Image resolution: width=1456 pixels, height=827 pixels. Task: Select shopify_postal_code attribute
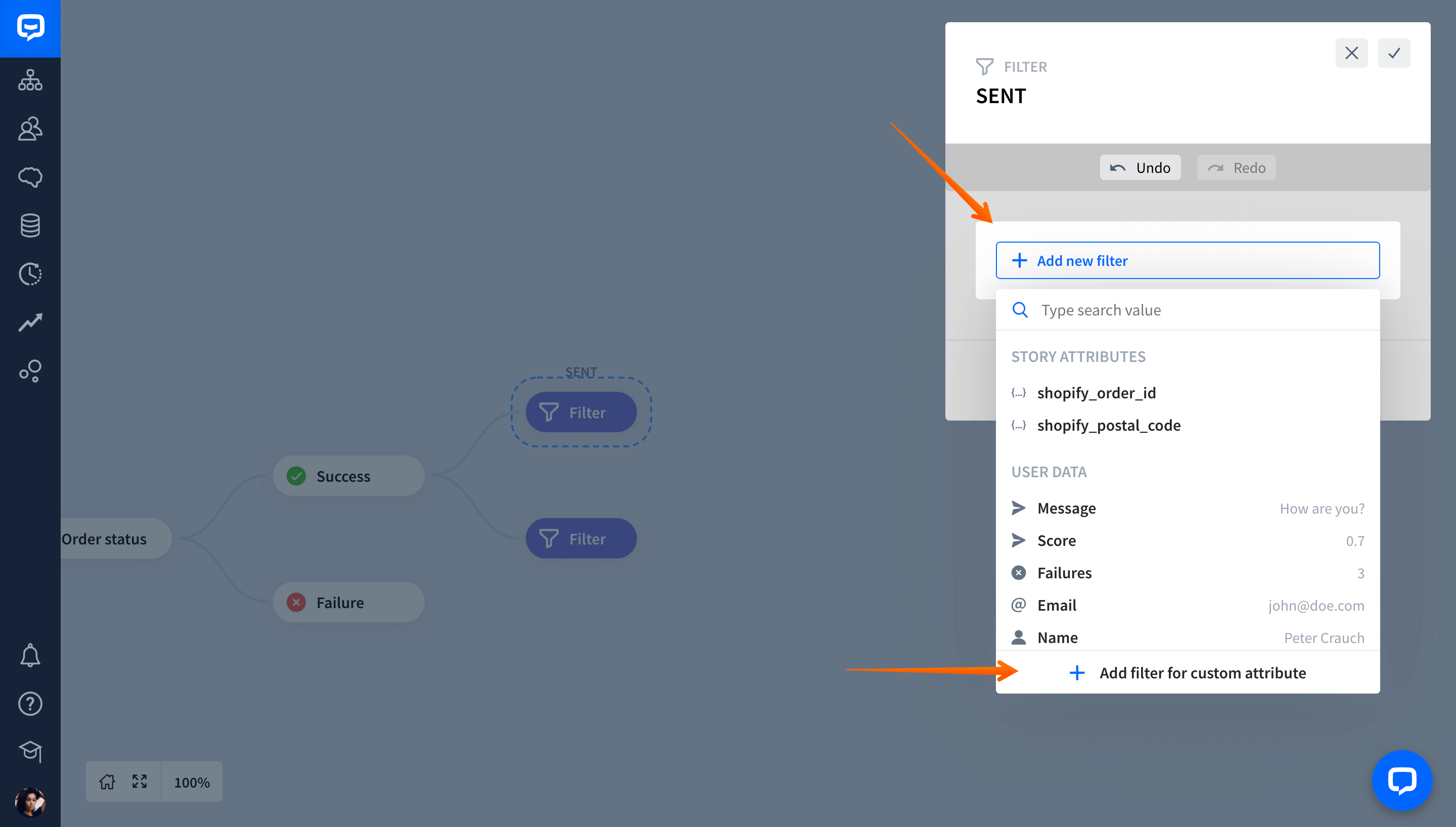click(x=1188, y=425)
